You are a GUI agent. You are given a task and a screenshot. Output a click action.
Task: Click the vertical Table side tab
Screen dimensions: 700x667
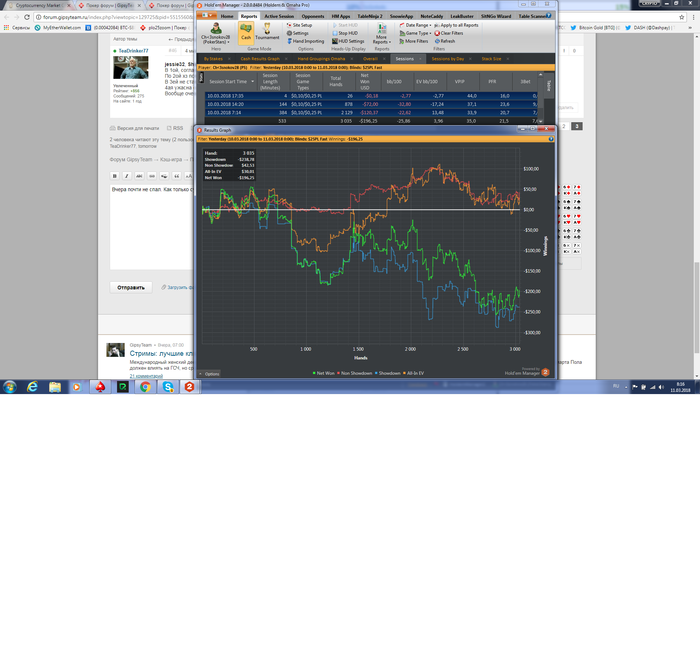549,86
